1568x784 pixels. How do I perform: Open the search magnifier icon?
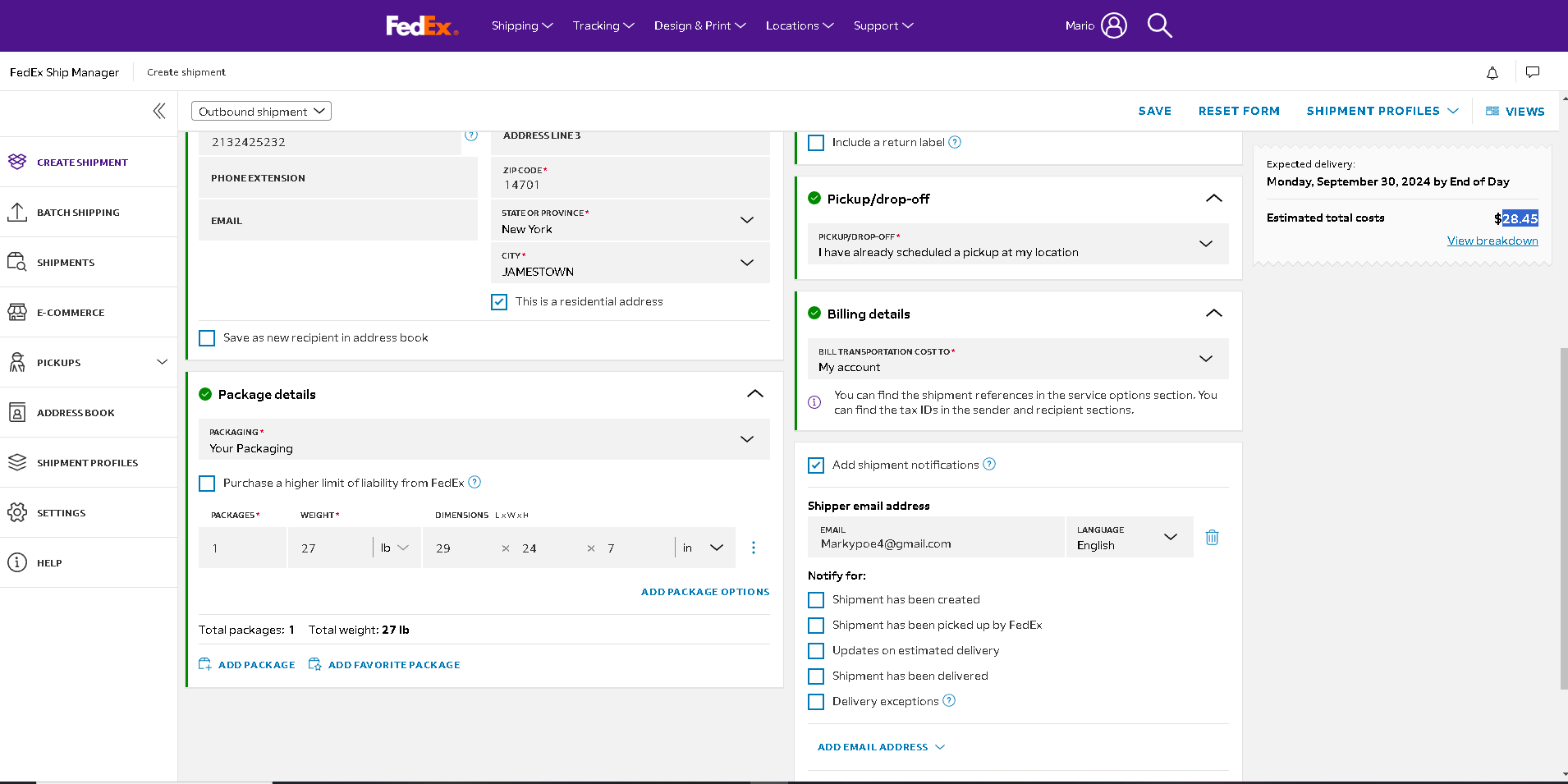coord(1159,25)
